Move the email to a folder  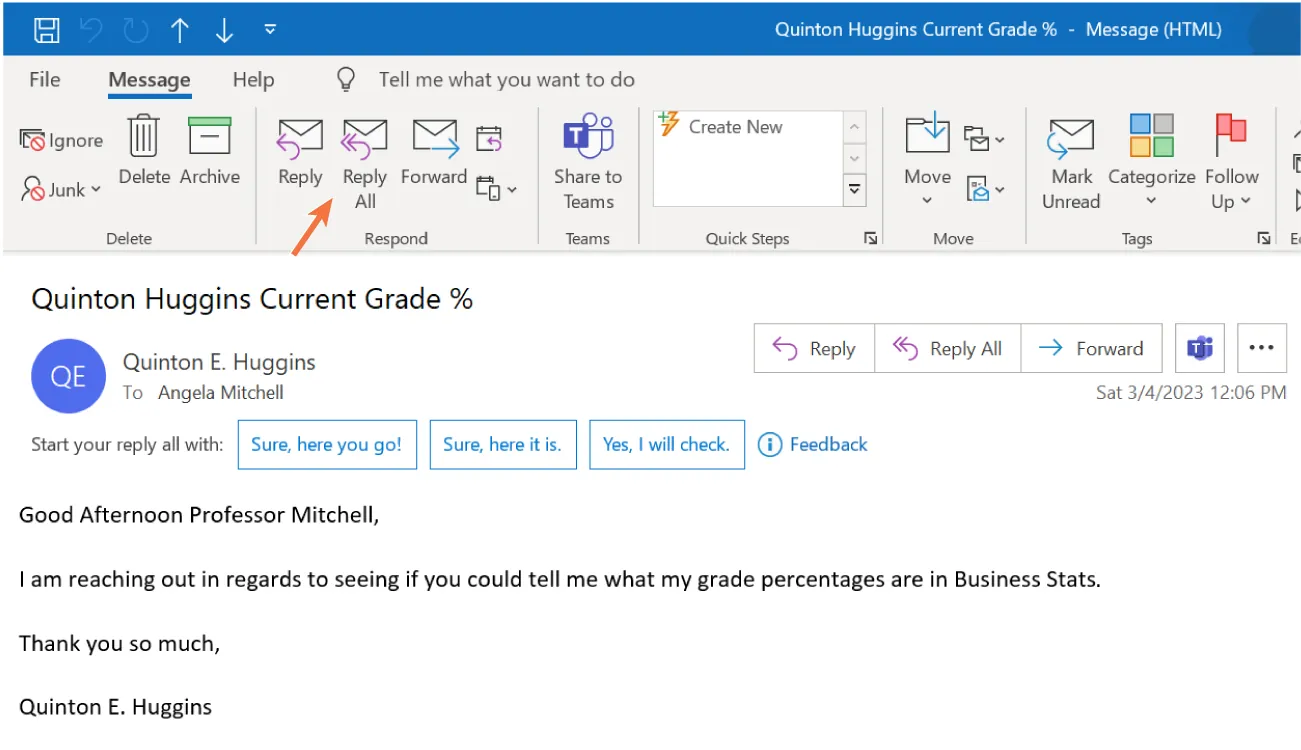click(925, 160)
